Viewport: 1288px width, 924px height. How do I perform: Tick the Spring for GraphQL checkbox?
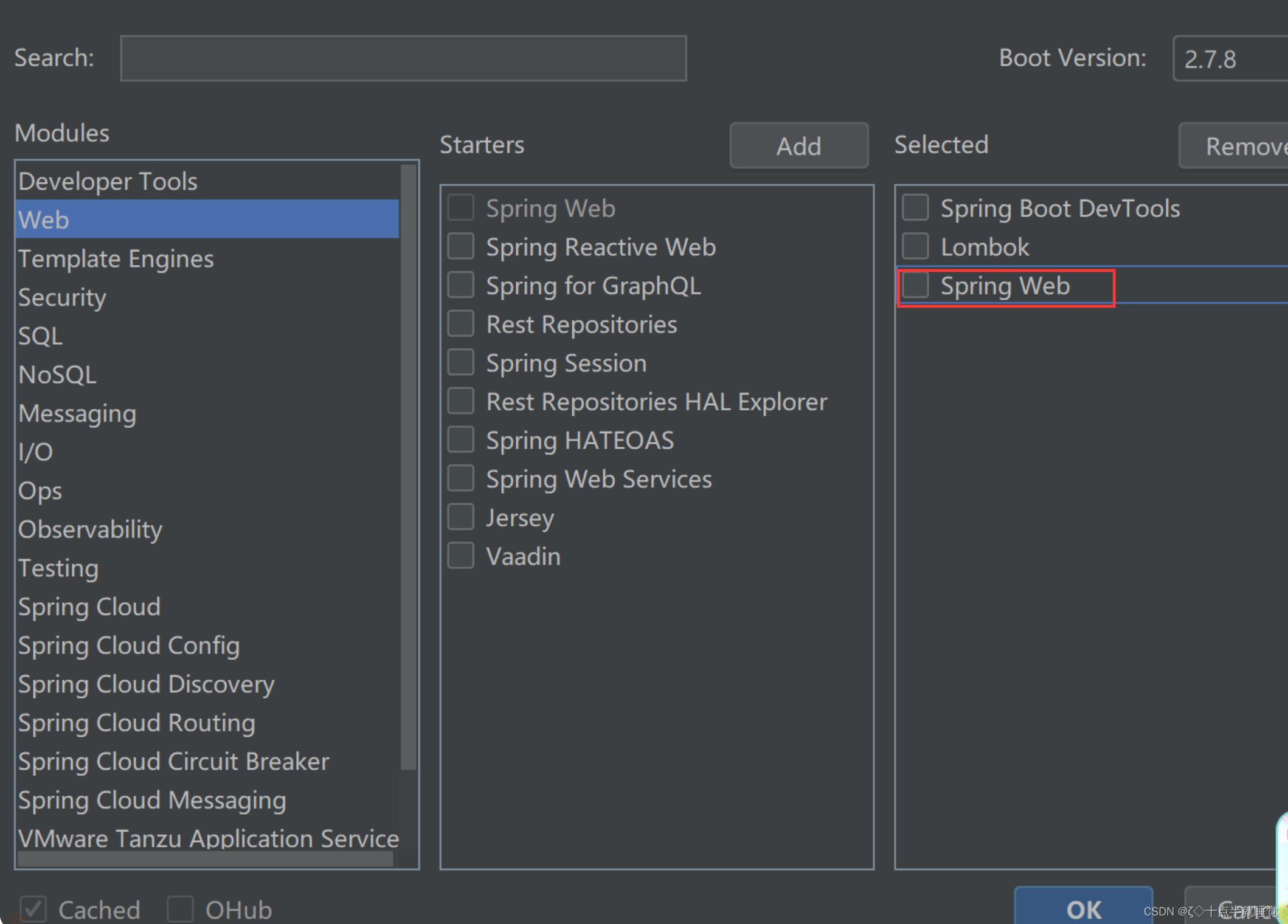pyautogui.click(x=461, y=285)
